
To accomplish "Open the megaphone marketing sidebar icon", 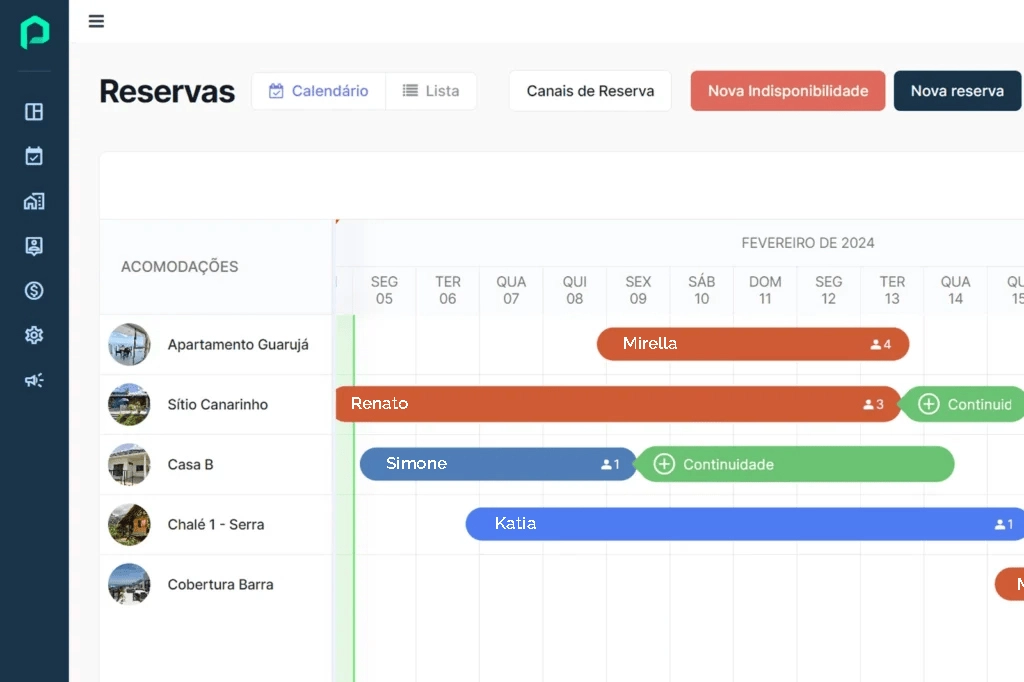I will point(34,380).
